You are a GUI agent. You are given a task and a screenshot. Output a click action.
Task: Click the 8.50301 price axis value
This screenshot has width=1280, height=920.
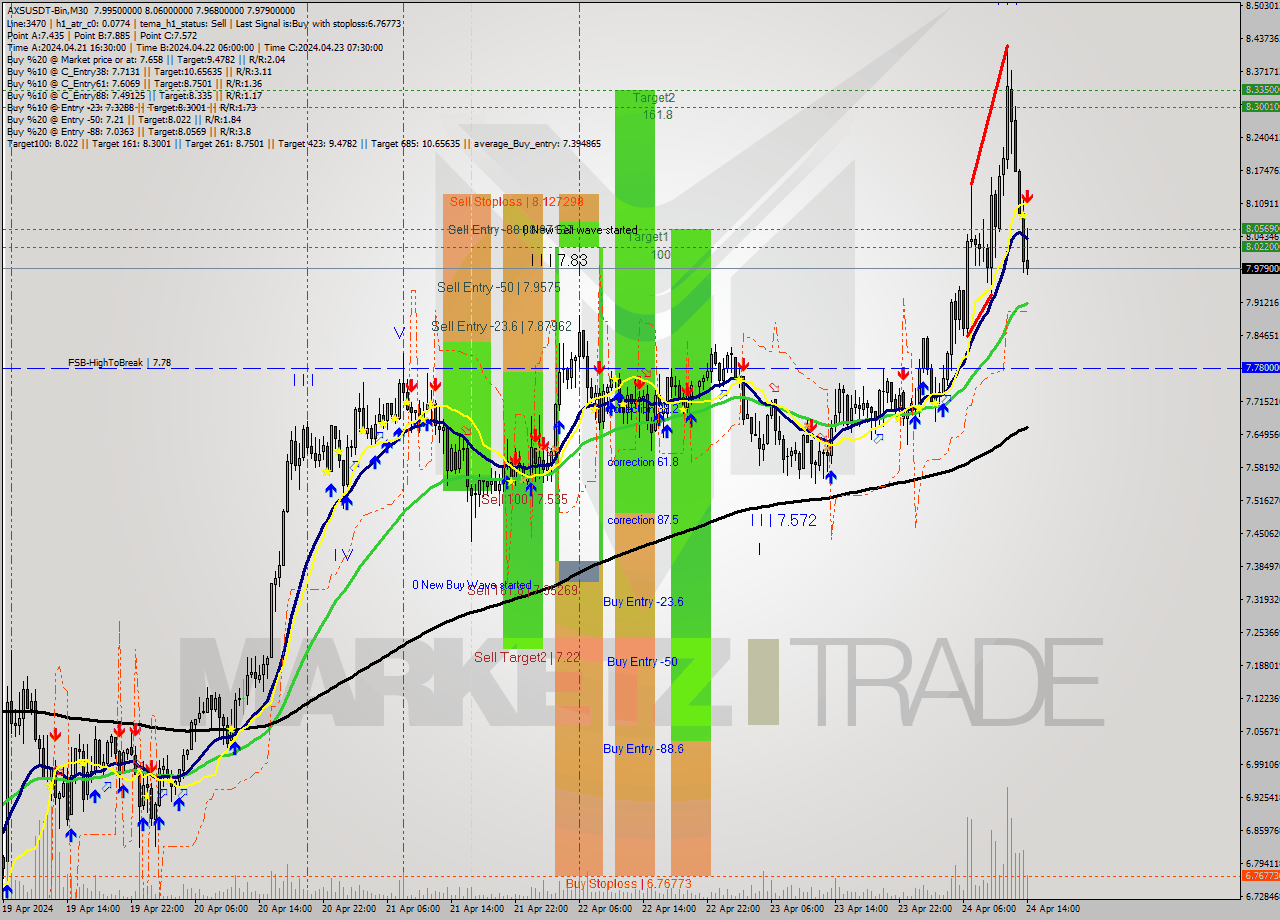pyautogui.click(x=1262, y=6)
